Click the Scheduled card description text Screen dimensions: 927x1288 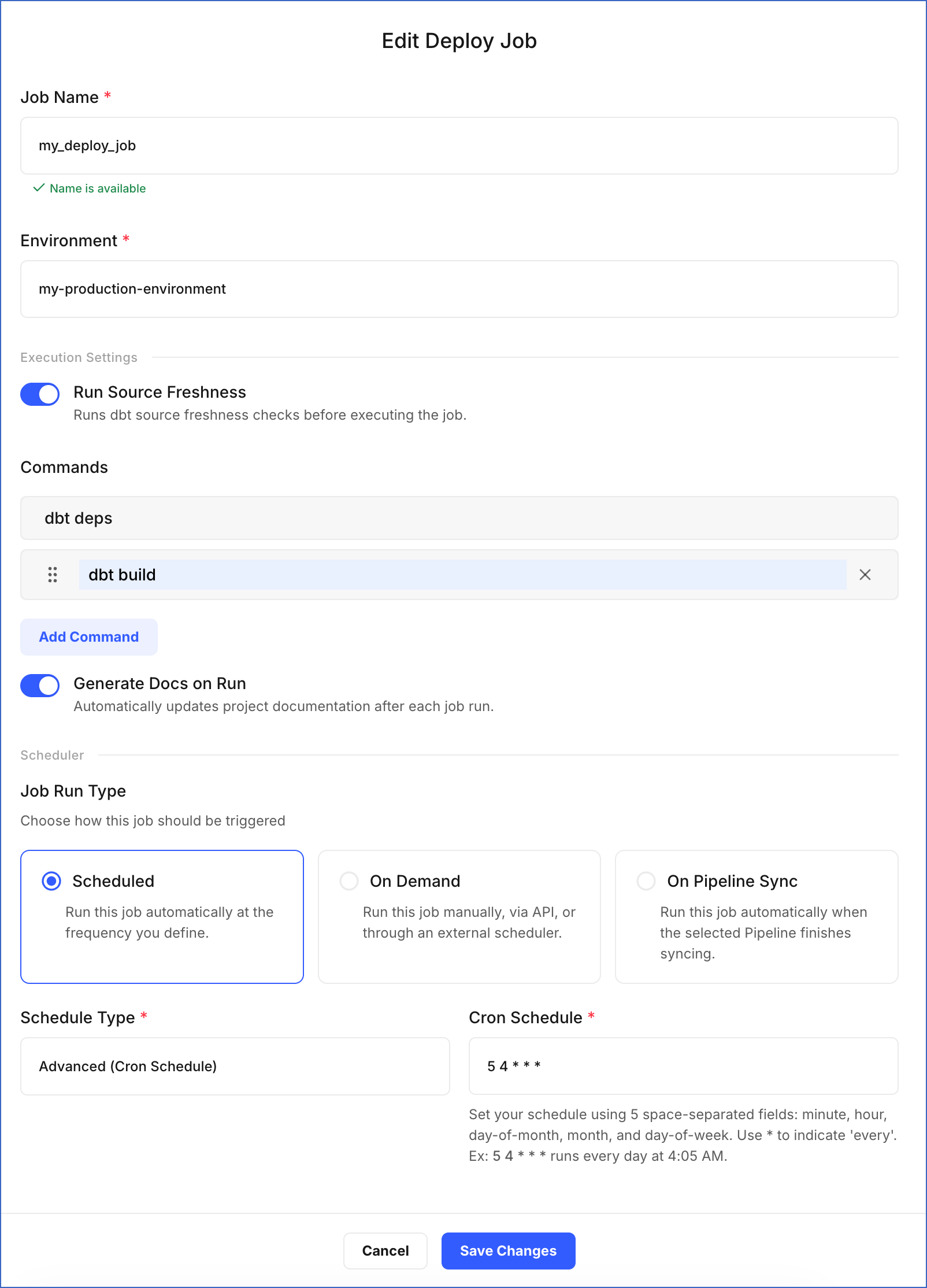coord(169,922)
